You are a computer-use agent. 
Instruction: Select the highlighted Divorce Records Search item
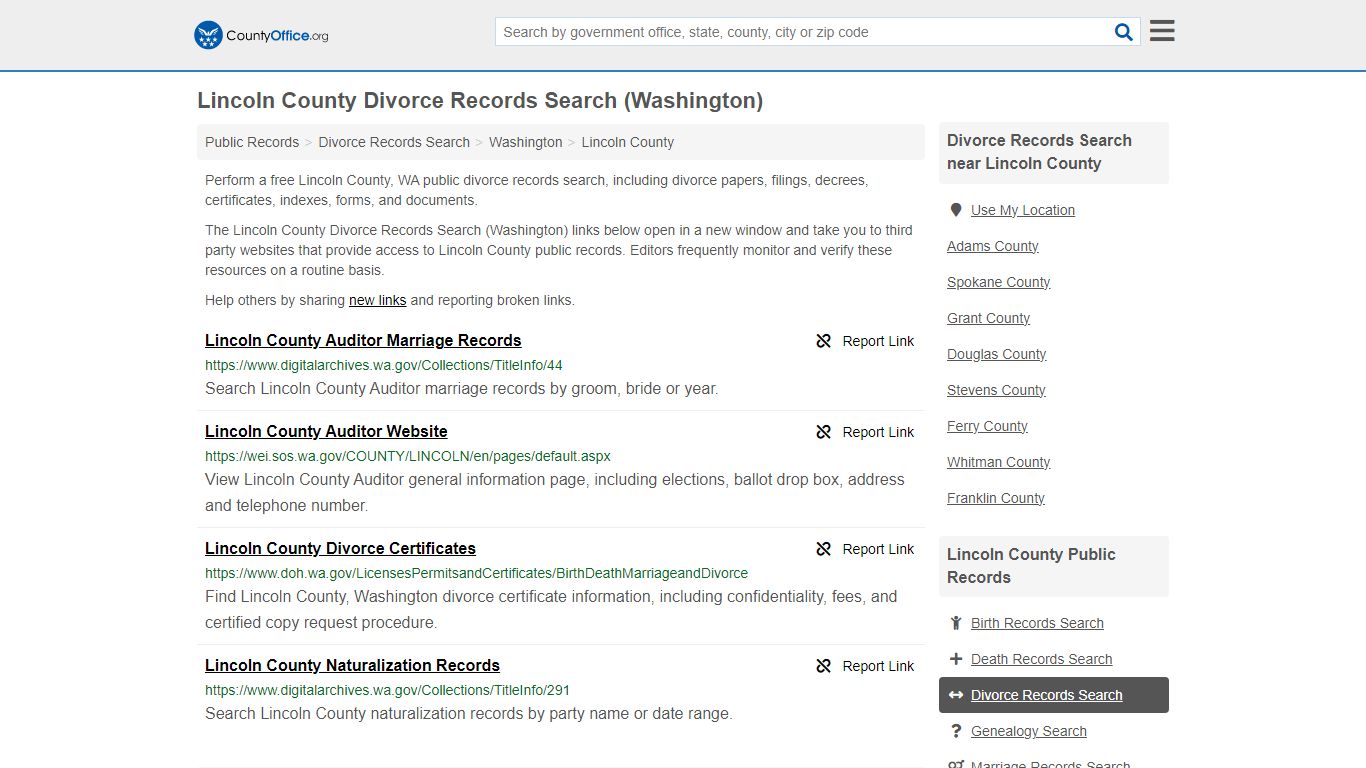click(x=1054, y=695)
